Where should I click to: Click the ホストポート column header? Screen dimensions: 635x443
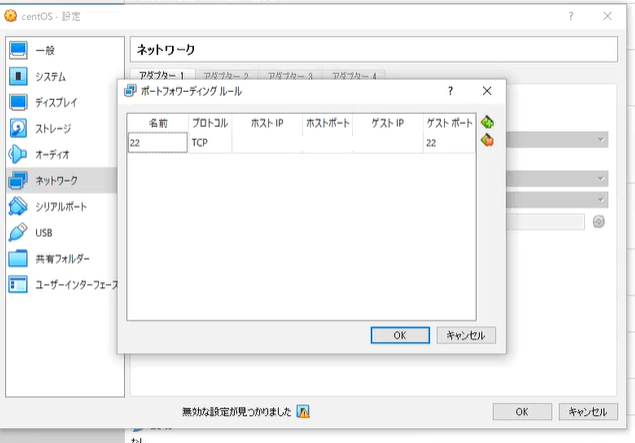[x=328, y=123]
